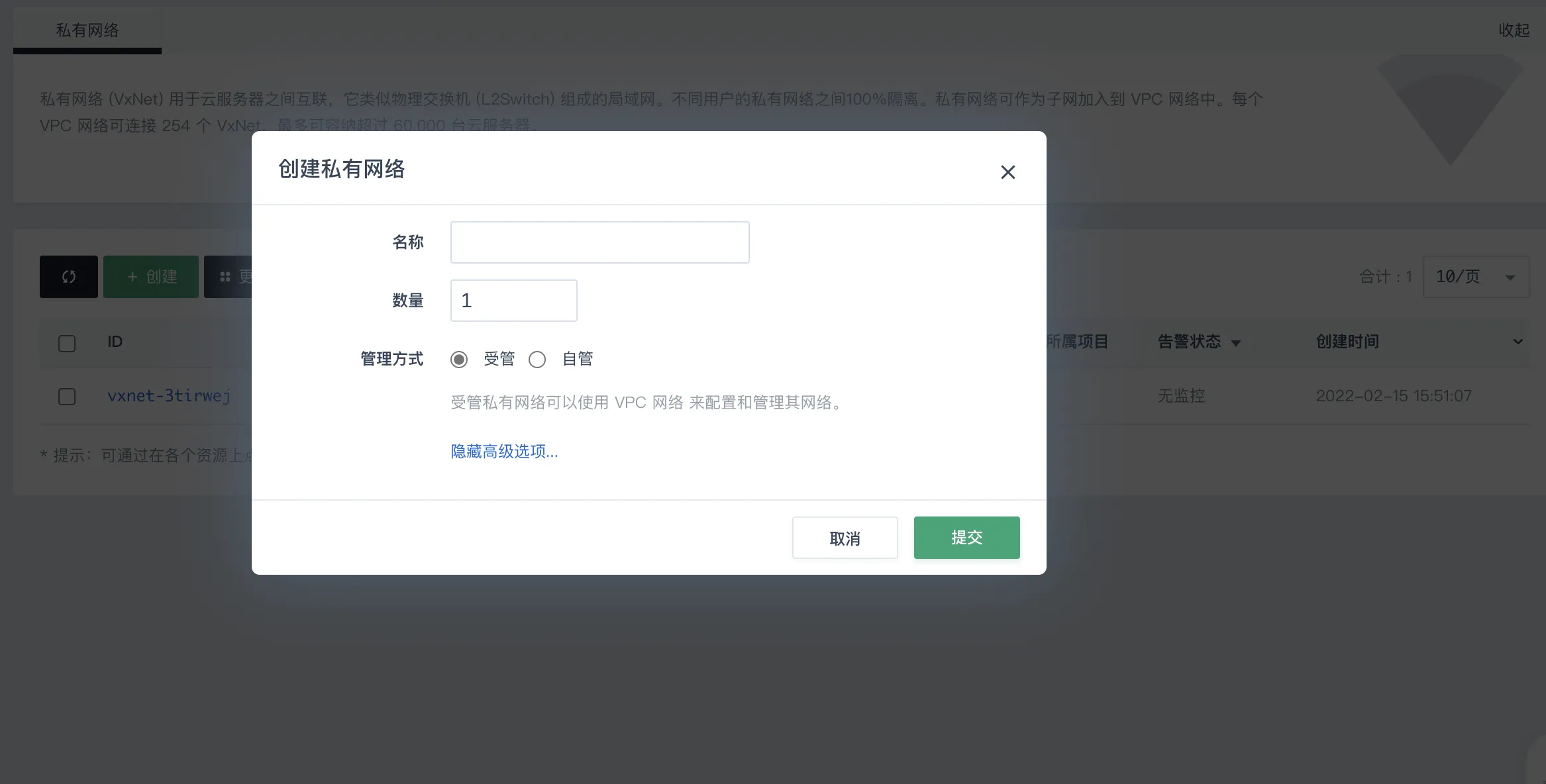Click the 2022-02-15 15:51:07 creation time
1546x784 pixels.
(1394, 396)
